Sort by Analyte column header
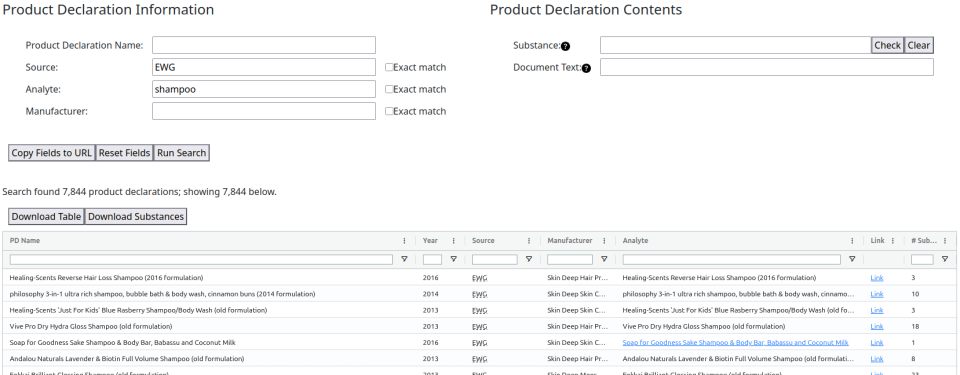This screenshot has width=960, height=375. coord(635,241)
